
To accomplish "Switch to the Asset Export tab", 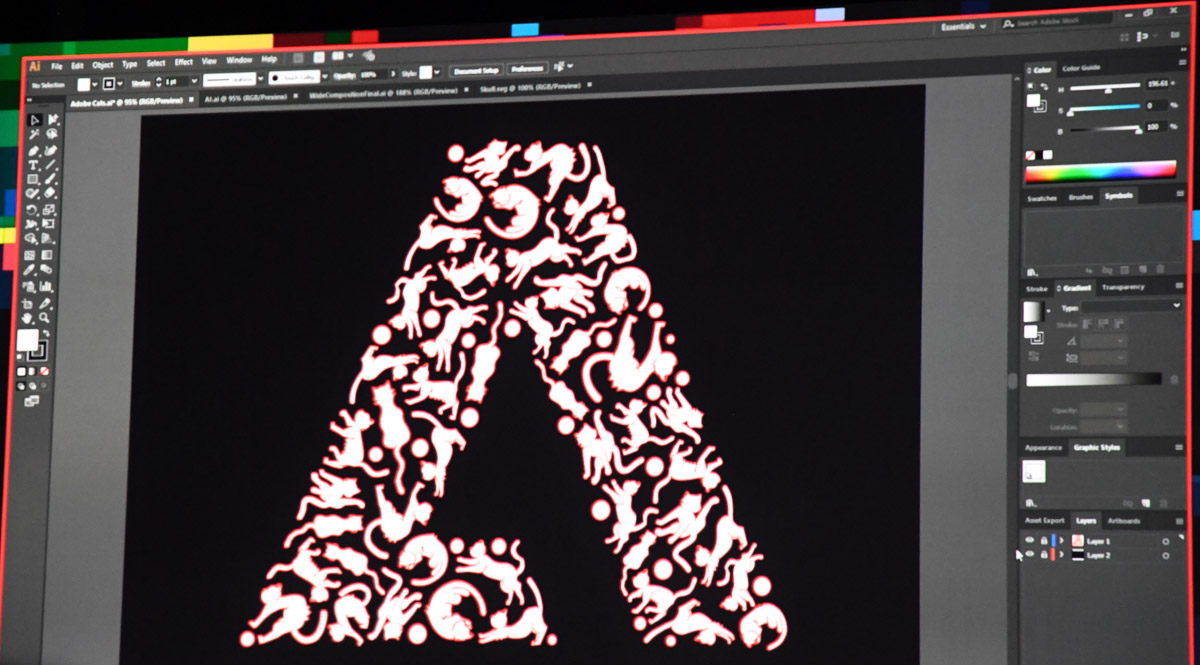I will [x=1045, y=521].
